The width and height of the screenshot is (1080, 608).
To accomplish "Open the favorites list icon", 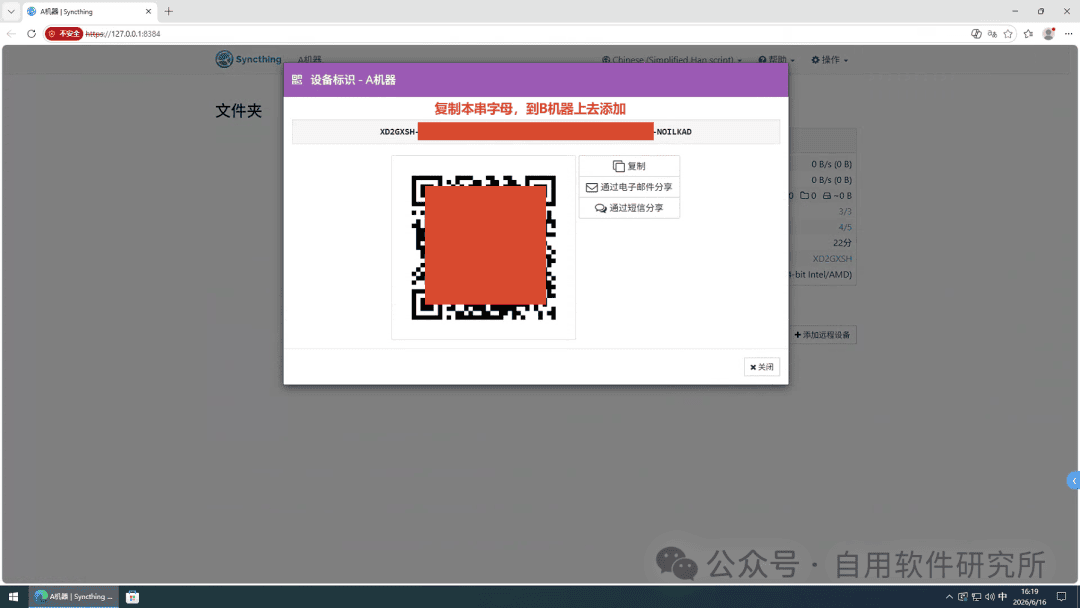I will (1028, 34).
